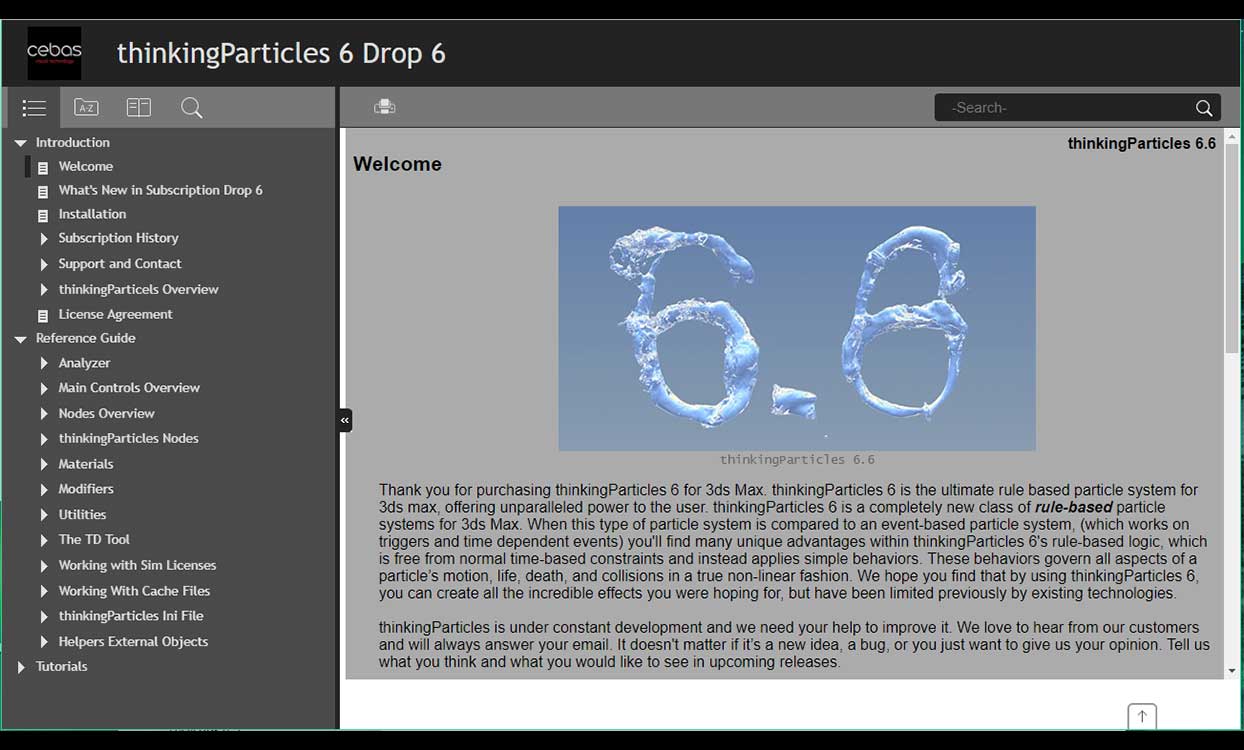Expand the Tutorials section arrow
This screenshot has height=750, width=1244.
click(21, 667)
